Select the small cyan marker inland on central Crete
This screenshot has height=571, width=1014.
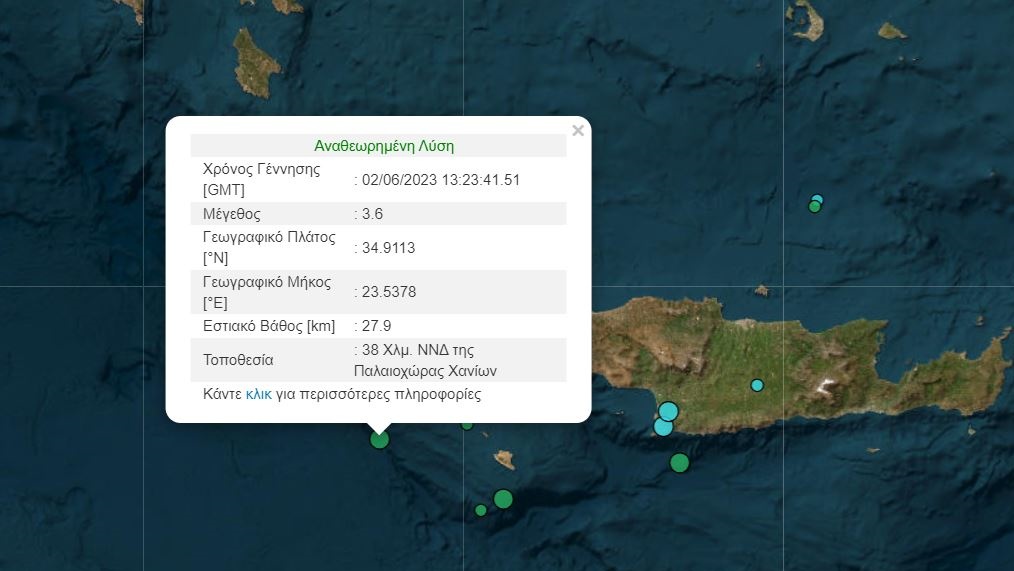click(x=757, y=385)
